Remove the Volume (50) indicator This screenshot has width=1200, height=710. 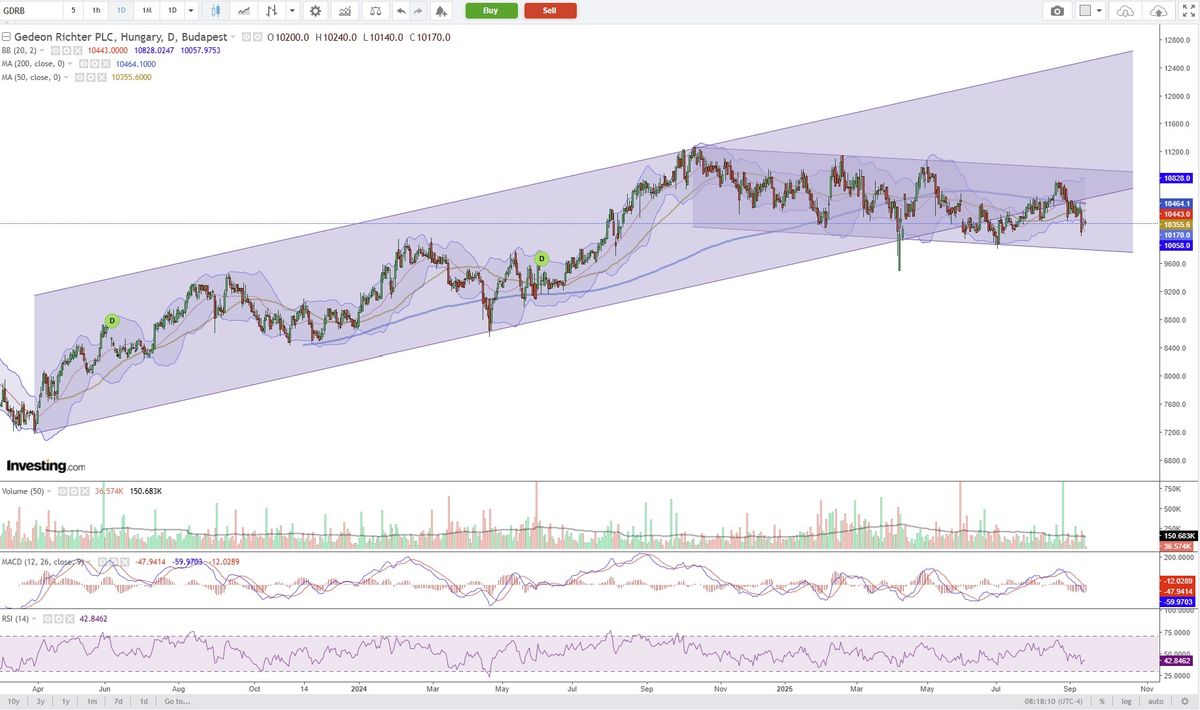pos(83,491)
